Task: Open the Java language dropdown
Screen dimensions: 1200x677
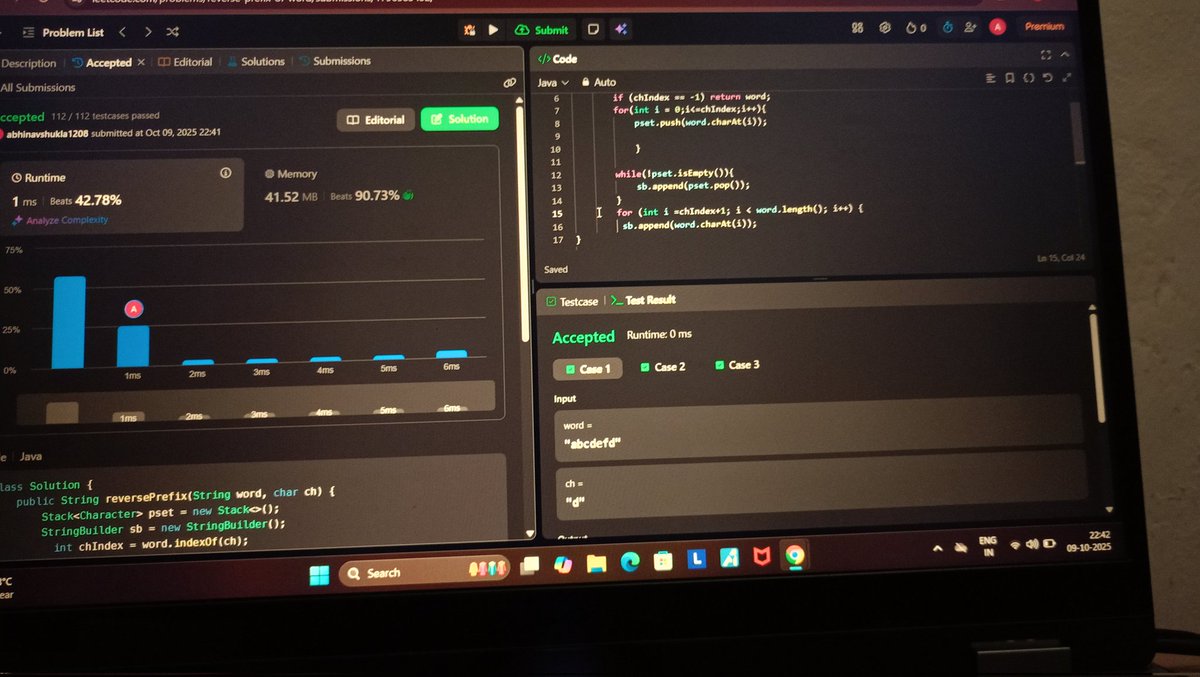Action: pyautogui.click(x=553, y=82)
